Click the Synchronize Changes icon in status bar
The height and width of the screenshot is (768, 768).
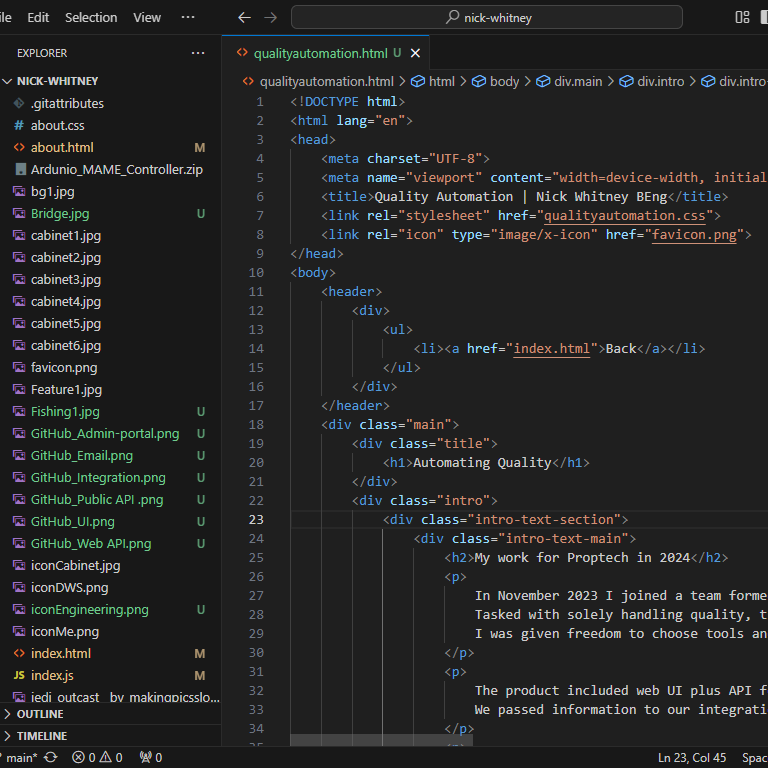(50, 757)
